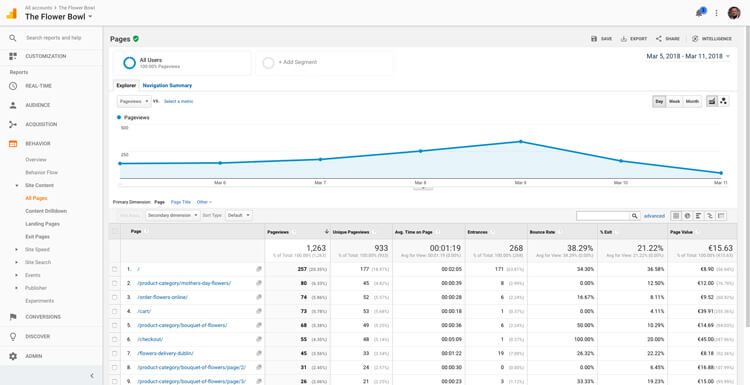Open the user account avatar
Viewport: 750px width, 385px height.
tap(734, 13)
